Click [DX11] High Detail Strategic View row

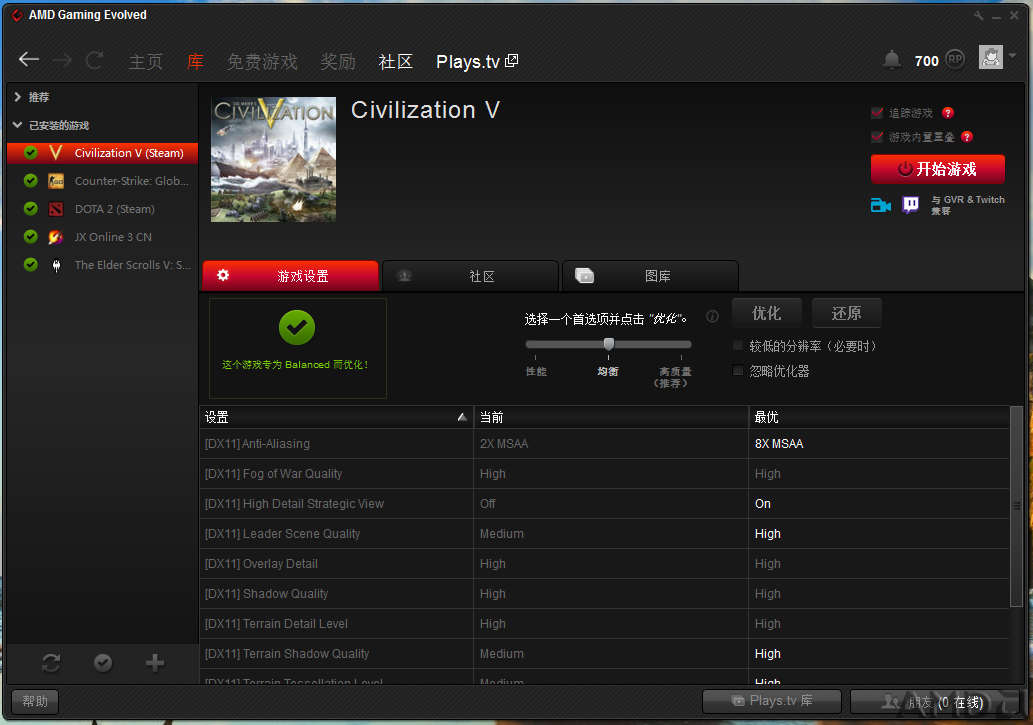click(x=604, y=504)
